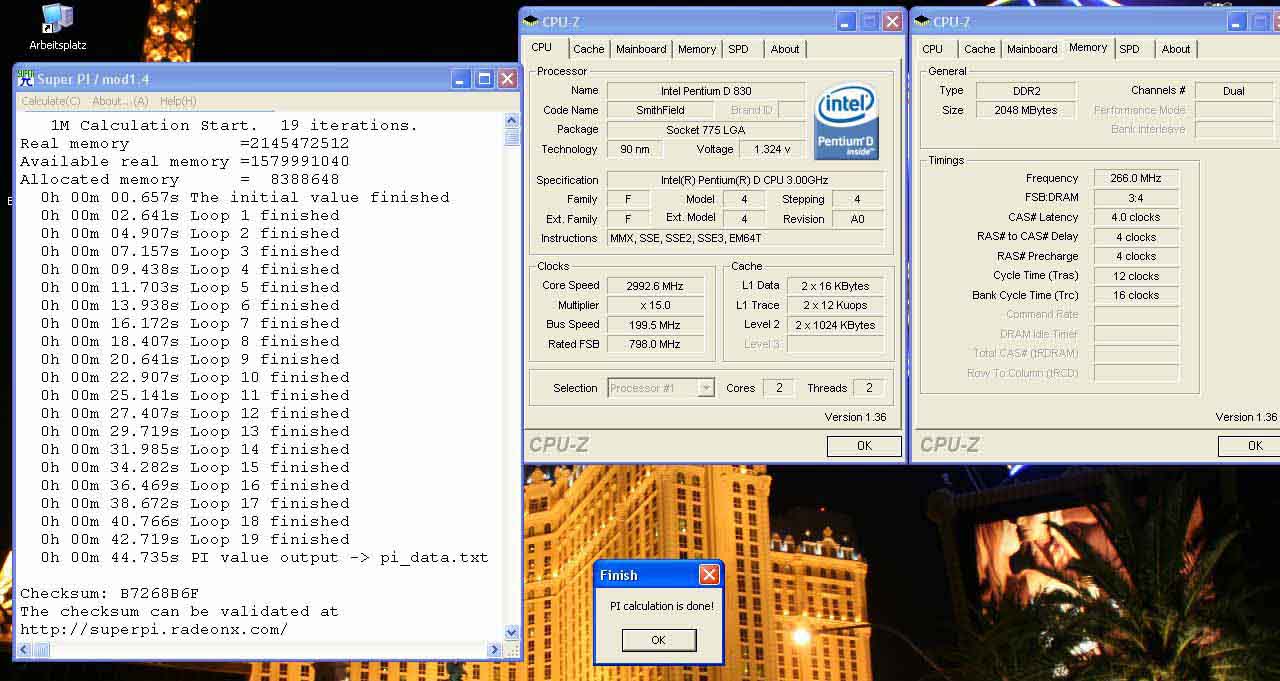This screenshot has width=1280, height=681.
Task: Click the 199.5 MHz bus speed value
Action: tap(656, 325)
